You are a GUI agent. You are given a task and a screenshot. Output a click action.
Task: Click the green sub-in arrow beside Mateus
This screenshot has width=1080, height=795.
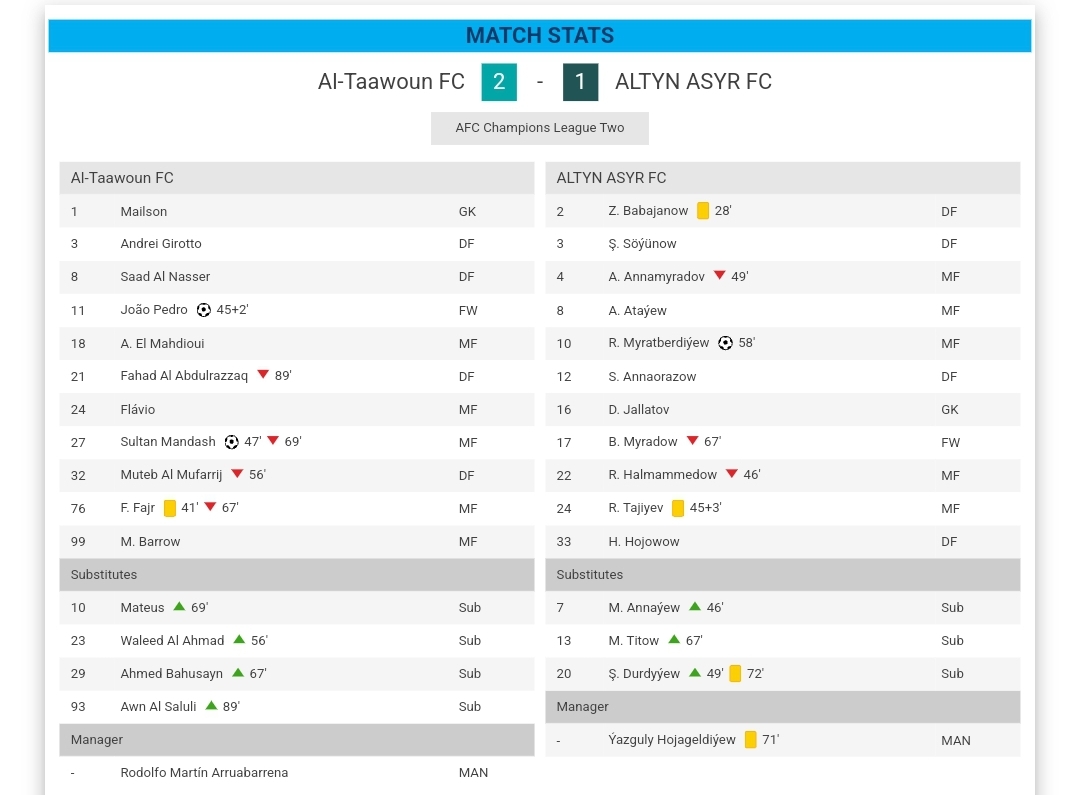pos(179,606)
